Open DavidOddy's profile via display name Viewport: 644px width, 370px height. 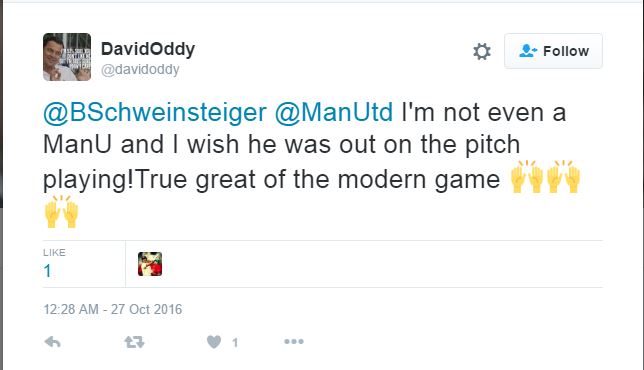pyautogui.click(x=148, y=49)
